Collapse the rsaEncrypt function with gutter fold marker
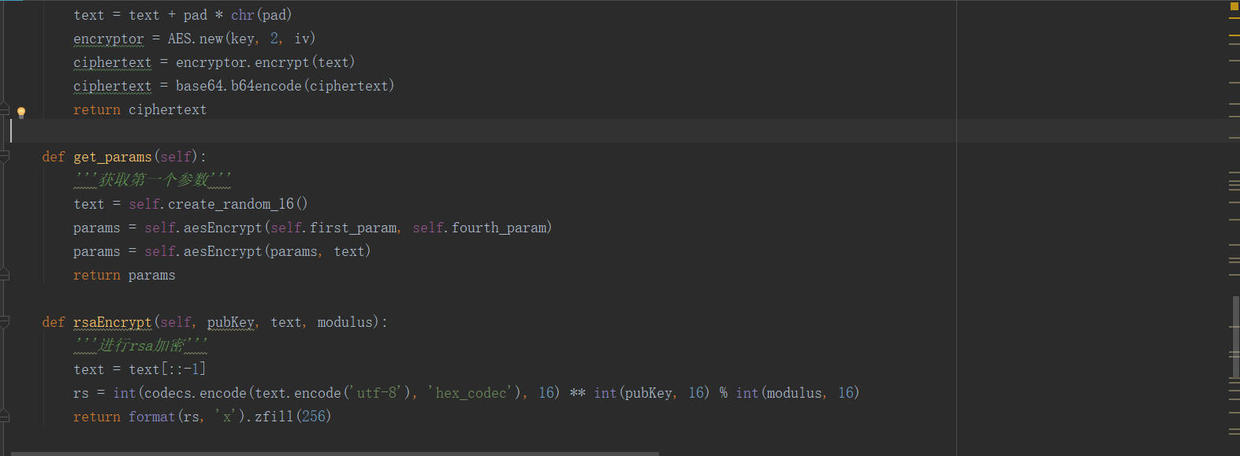The height and width of the screenshot is (456, 1240). tap(6, 322)
